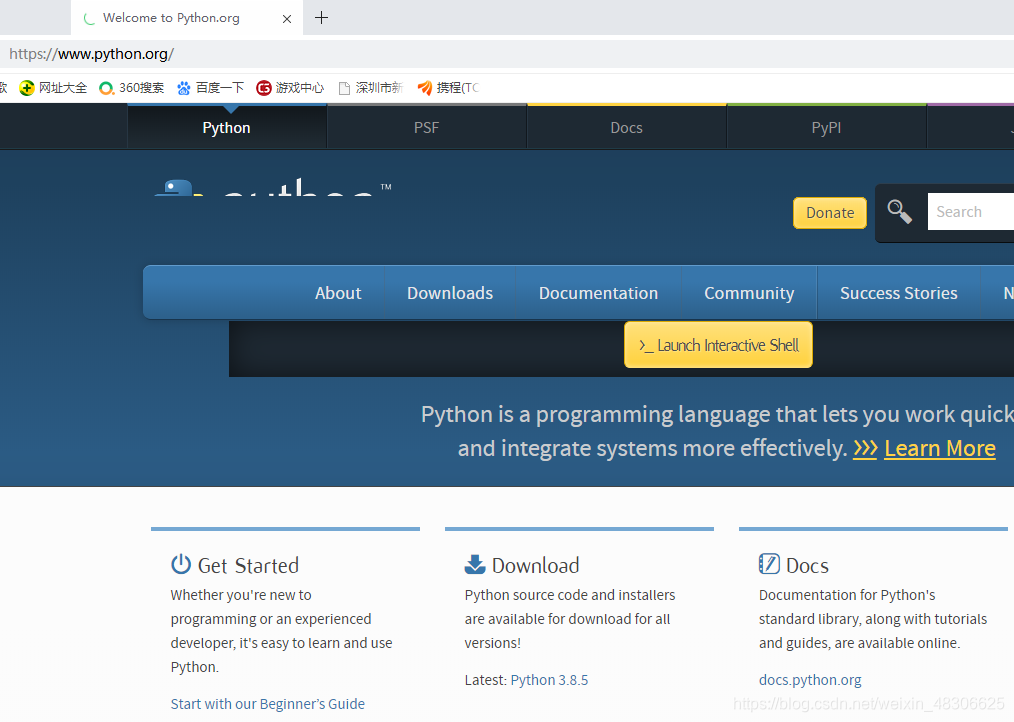The image size is (1014, 722).
Task: Open the Downloads menu
Action: click(450, 293)
